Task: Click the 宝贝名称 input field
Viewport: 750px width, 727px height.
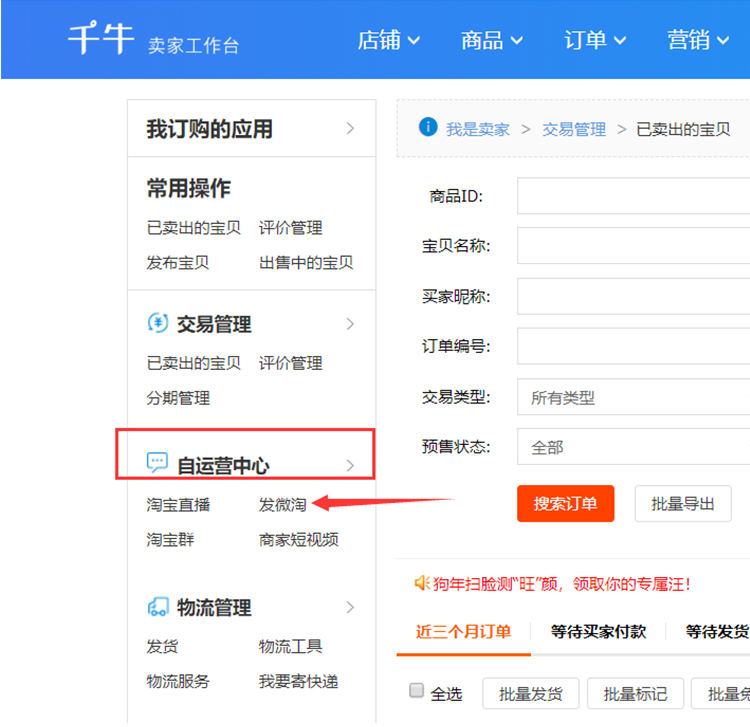Action: tap(633, 245)
